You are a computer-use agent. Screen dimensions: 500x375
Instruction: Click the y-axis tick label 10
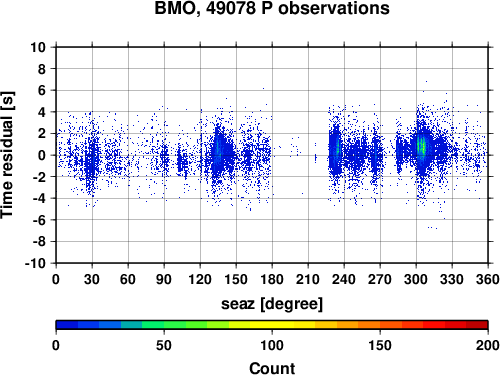click(38, 47)
